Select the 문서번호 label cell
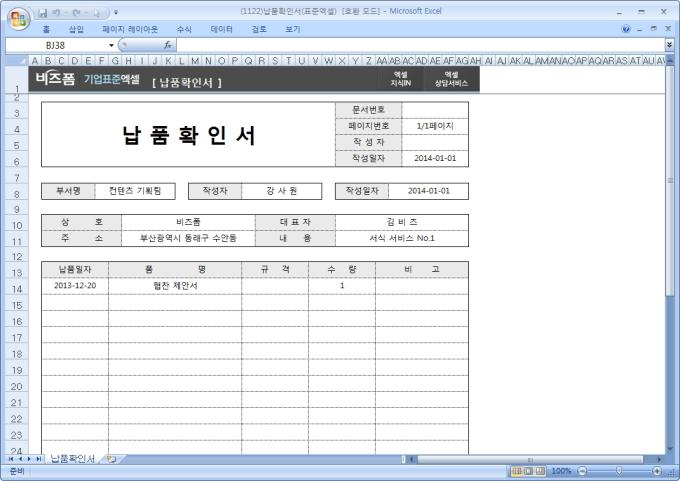 tap(369, 110)
